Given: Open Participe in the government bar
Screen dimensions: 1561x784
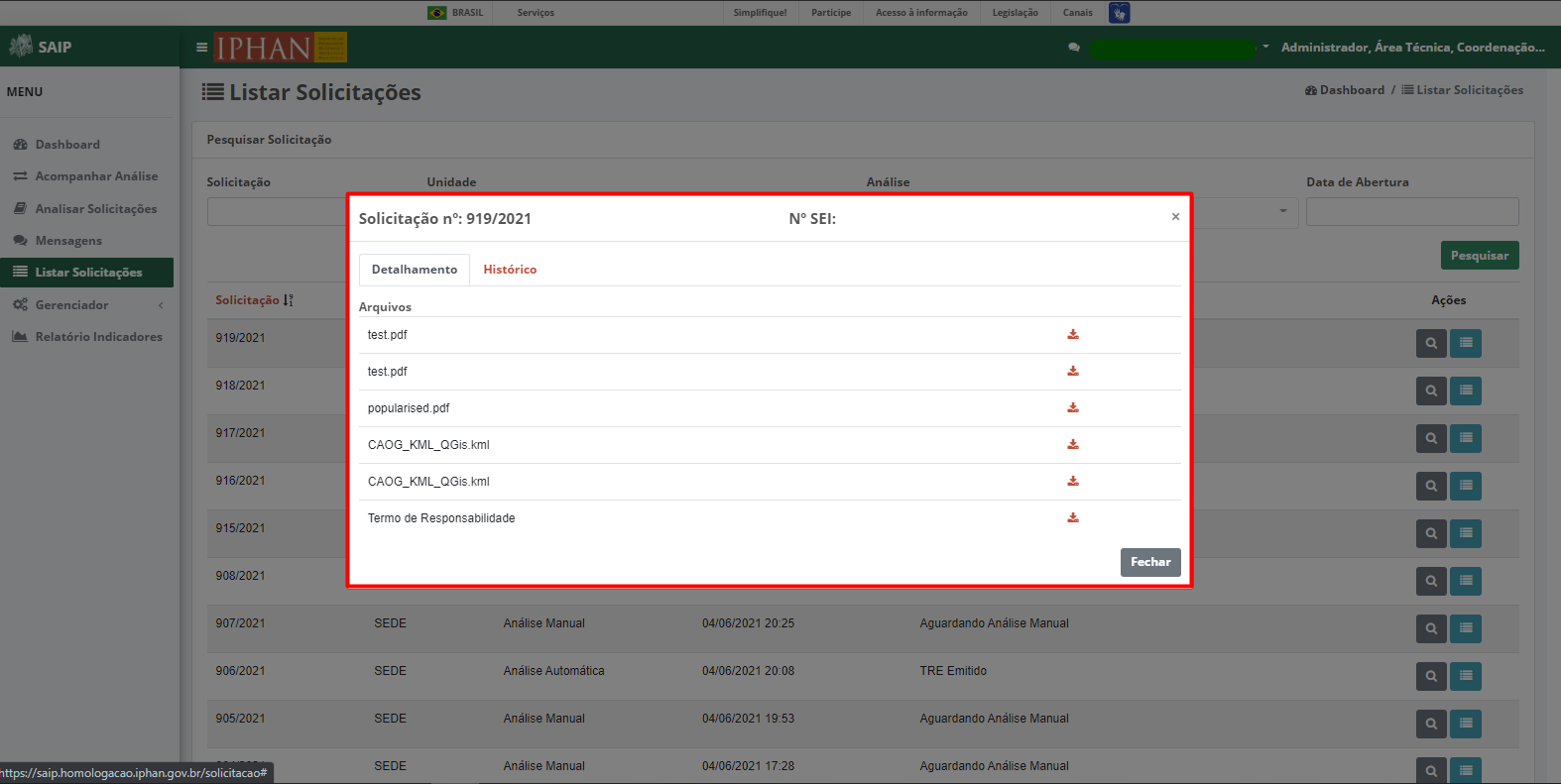Looking at the screenshot, I should [x=831, y=13].
